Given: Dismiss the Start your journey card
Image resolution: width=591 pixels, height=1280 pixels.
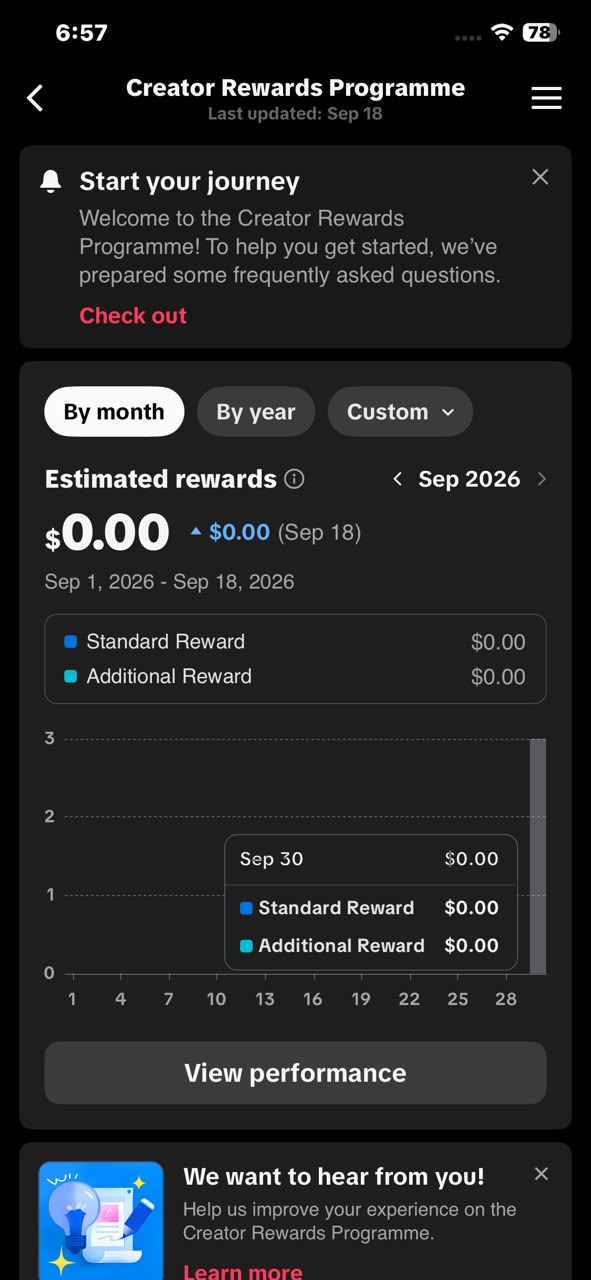Looking at the screenshot, I should click(540, 177).
